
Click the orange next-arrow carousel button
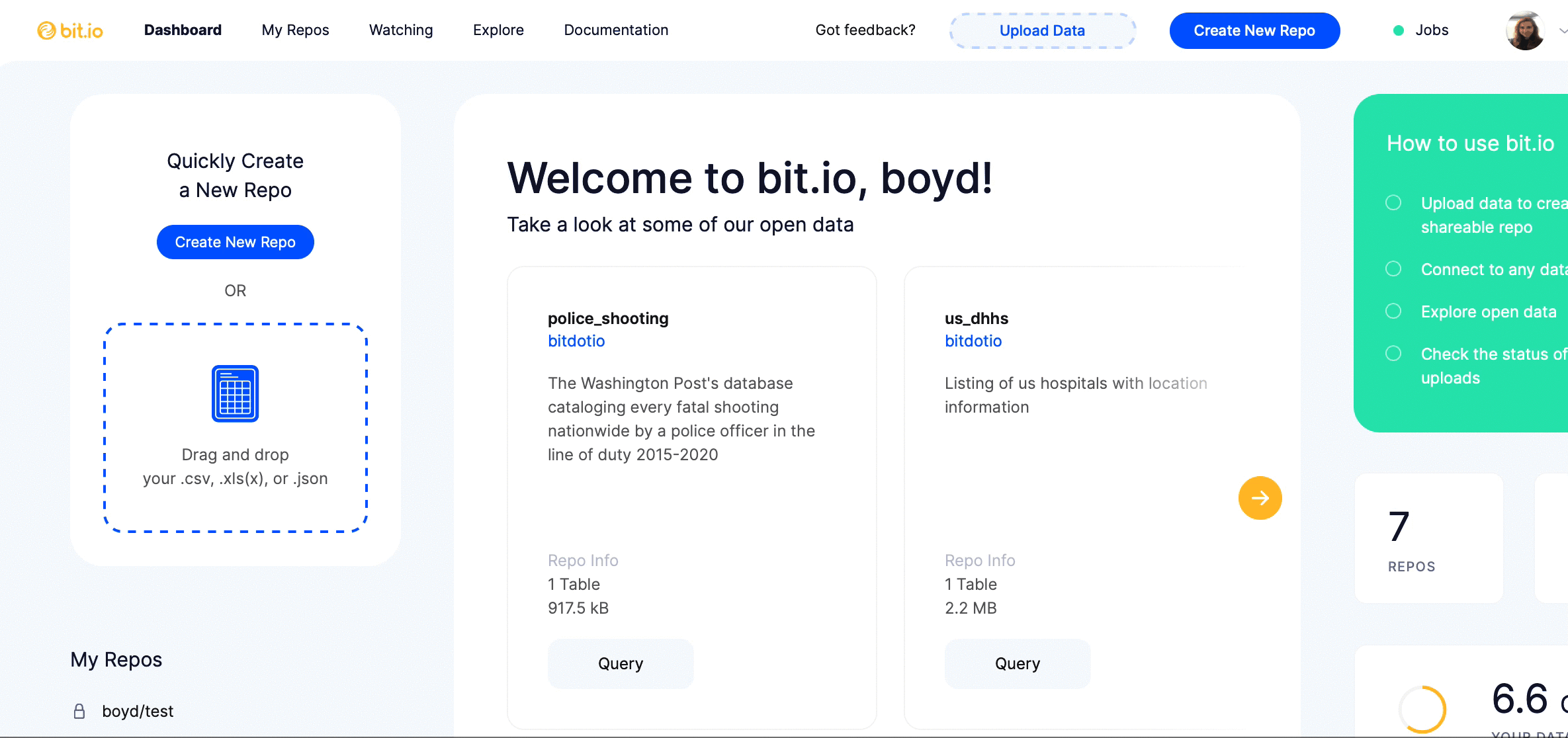[1260, 498]
